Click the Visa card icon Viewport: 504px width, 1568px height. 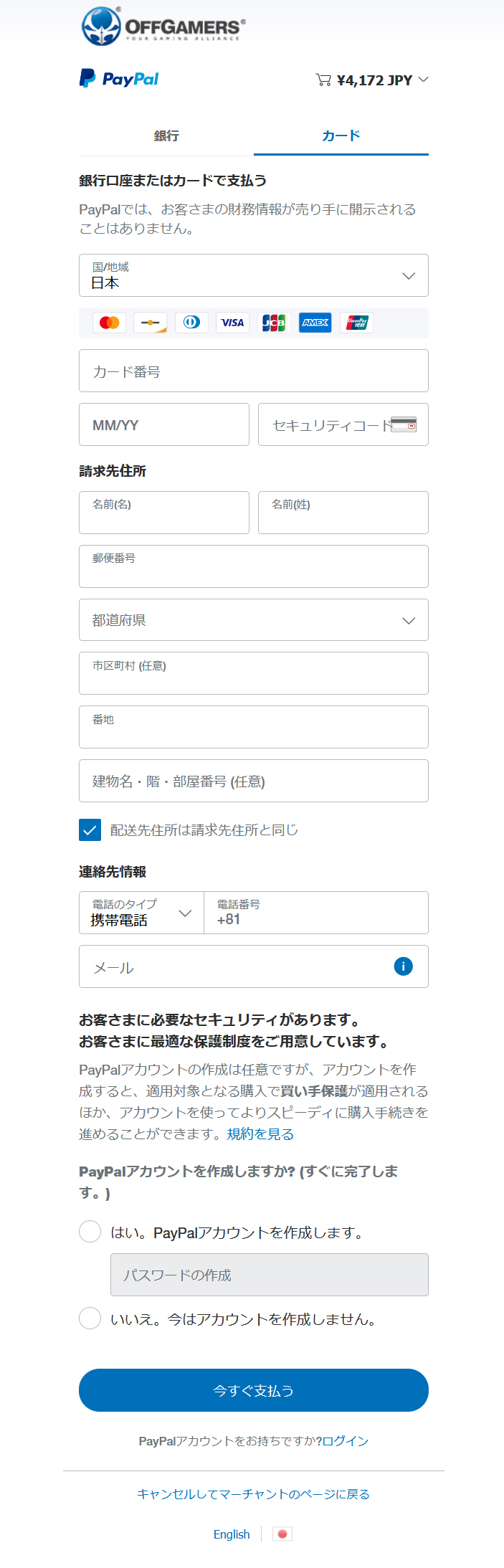[232, 323]
